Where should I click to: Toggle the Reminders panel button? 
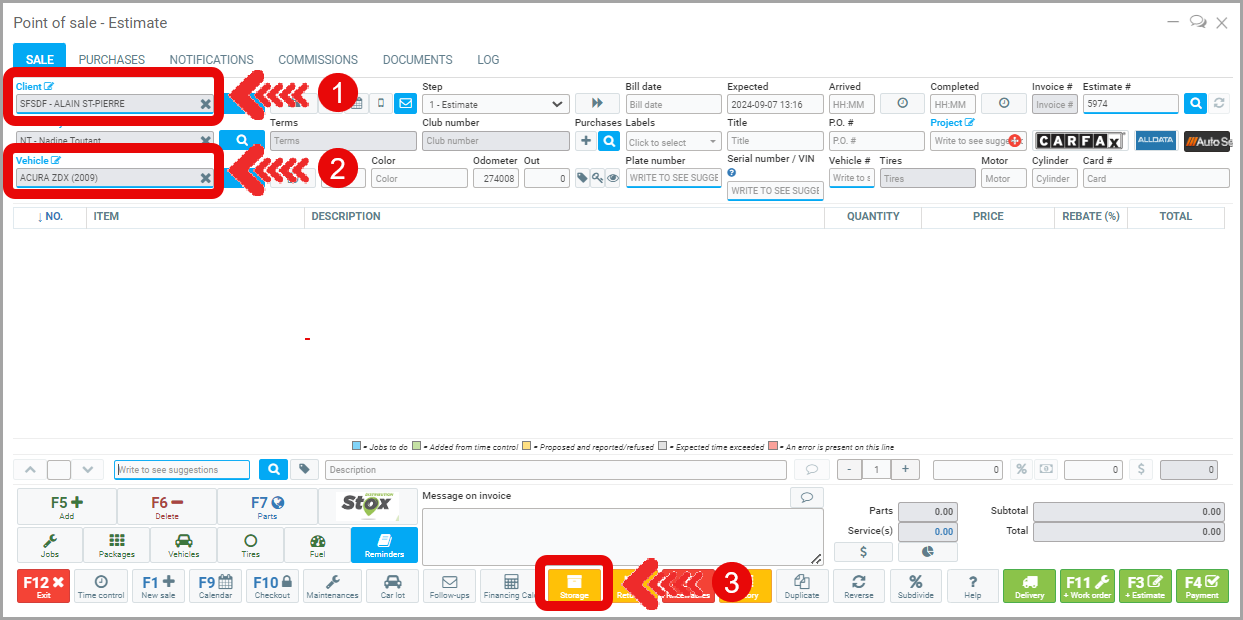coord(384,545)
